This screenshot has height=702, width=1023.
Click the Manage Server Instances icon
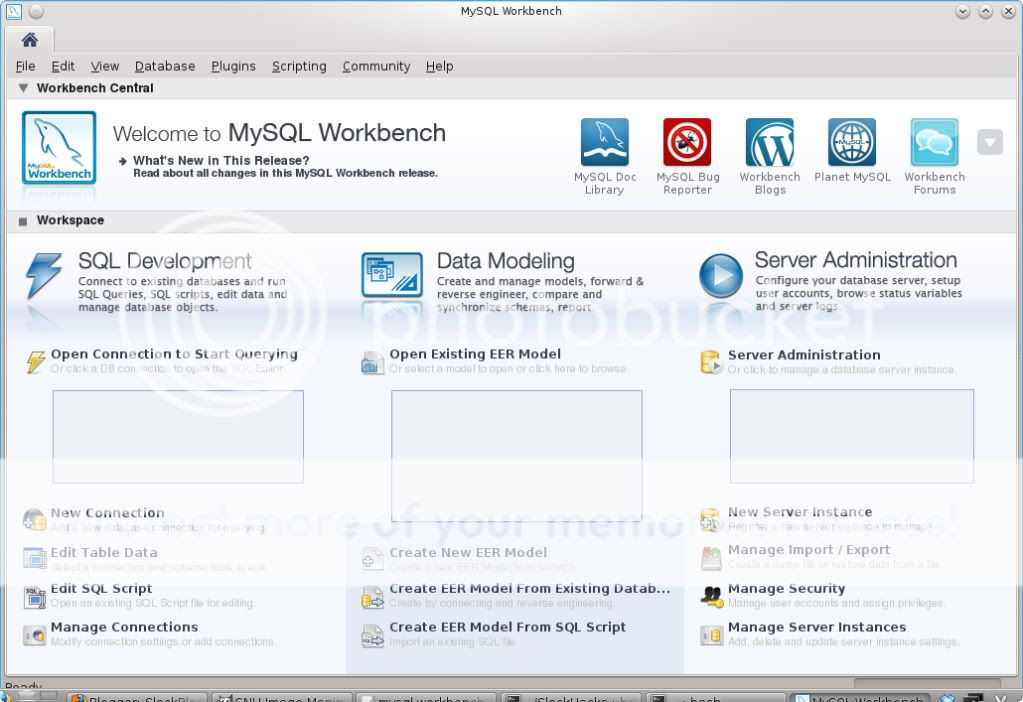(711, 635)
